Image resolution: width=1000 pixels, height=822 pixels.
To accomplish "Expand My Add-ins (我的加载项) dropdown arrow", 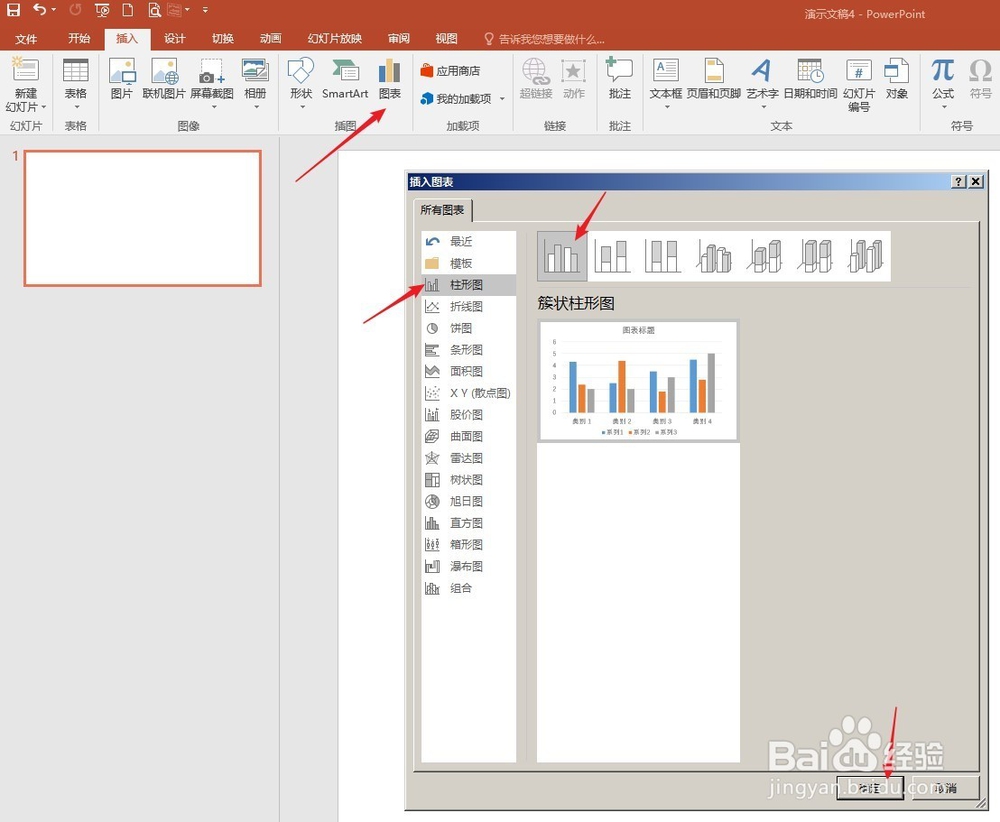I will pyautogui.click(x=503, y=99).
